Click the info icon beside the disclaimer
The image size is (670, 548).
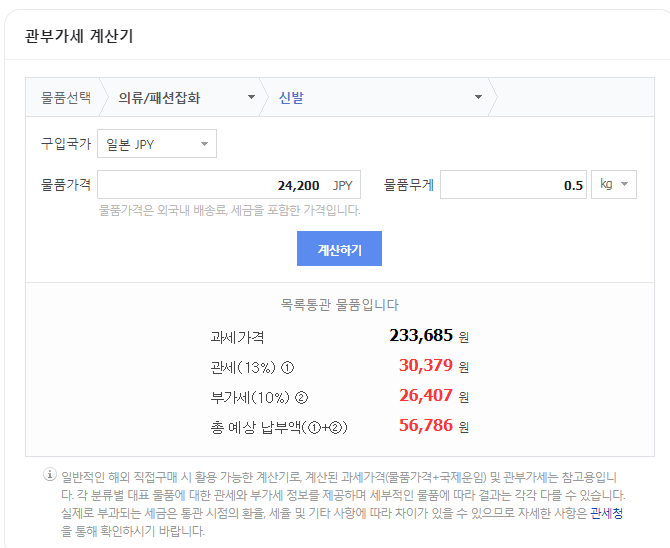[x=50, y=474]
